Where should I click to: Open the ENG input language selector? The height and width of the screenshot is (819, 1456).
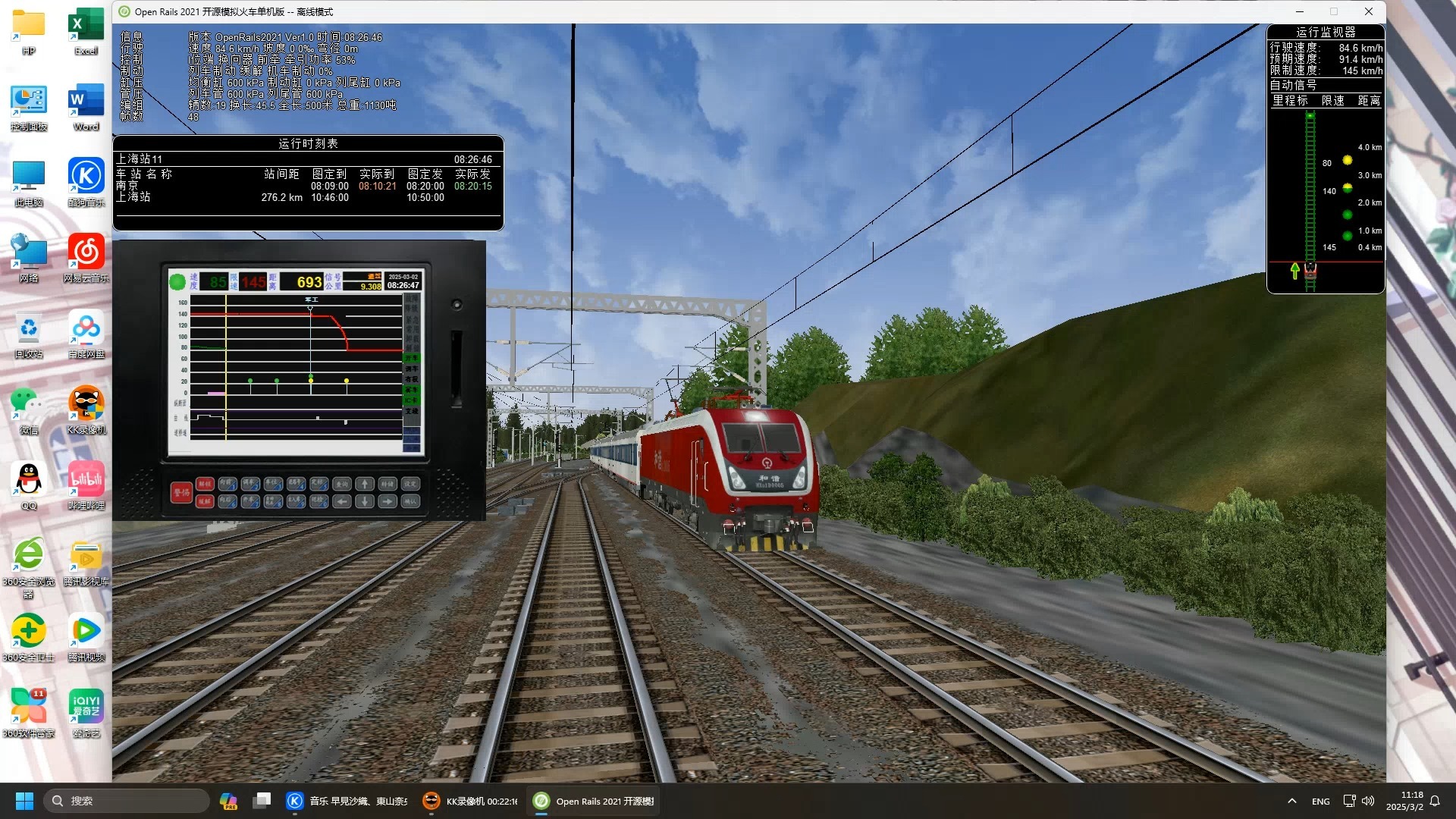tap(1320, 801)
